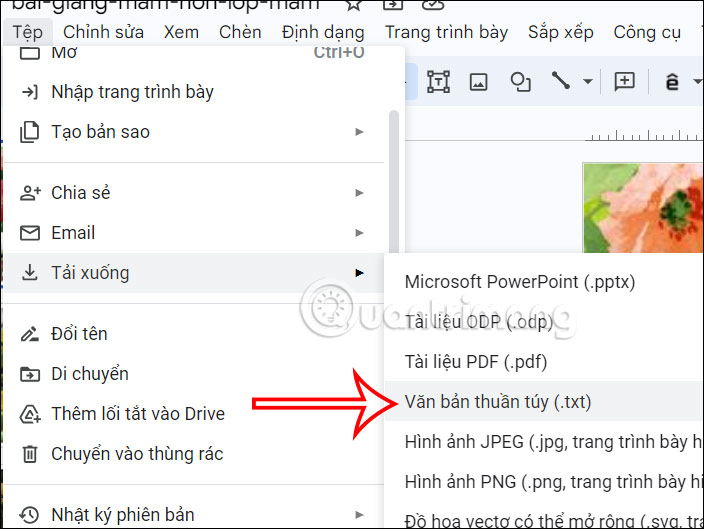Image resolution: width=704 pixels, height=529 pixels.
Task: Click the download icon beside Tải xuống
Action: pyautogui.click(x=30, y=273)
